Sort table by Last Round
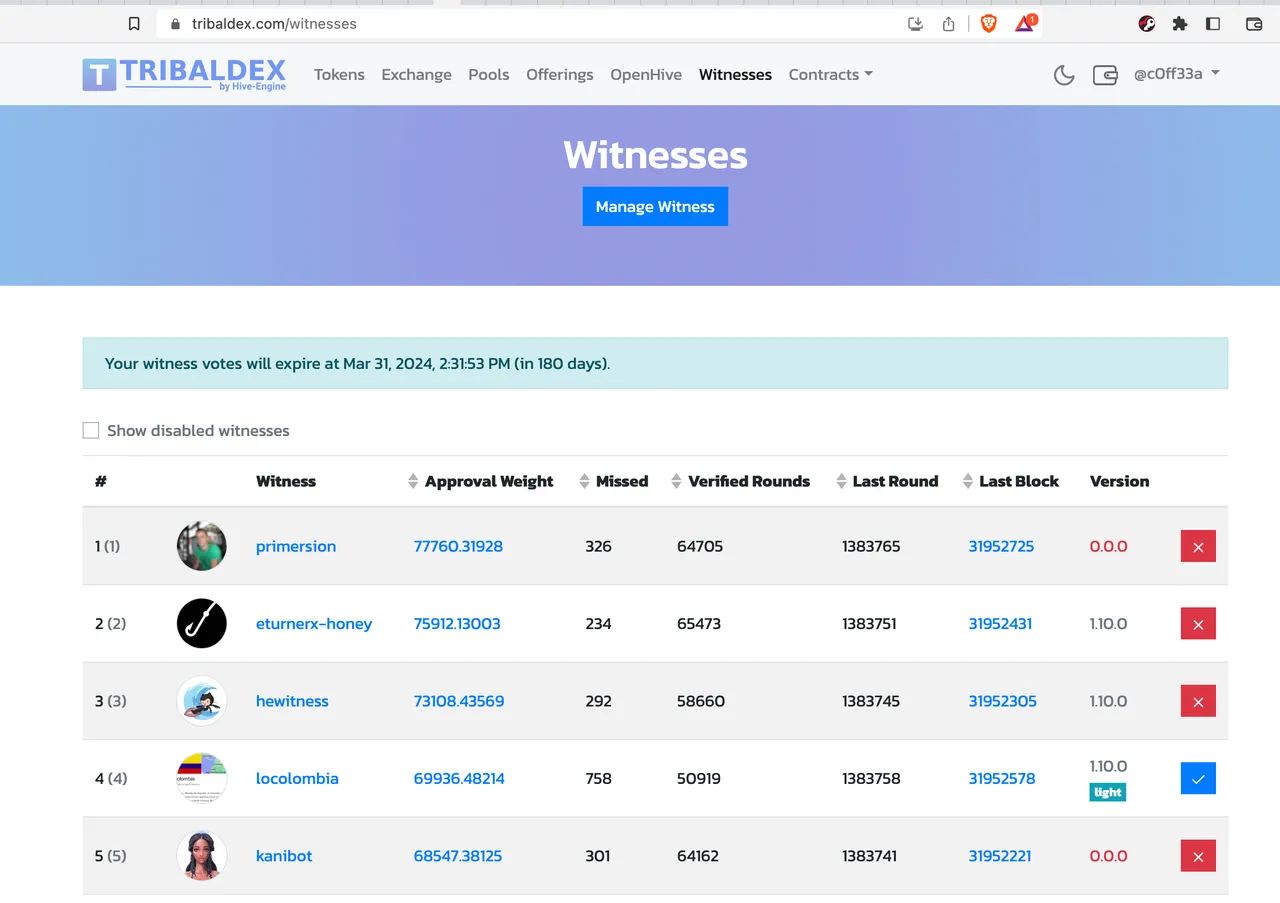This screenshot has width=1280, height=903. [x=888, y=481]
